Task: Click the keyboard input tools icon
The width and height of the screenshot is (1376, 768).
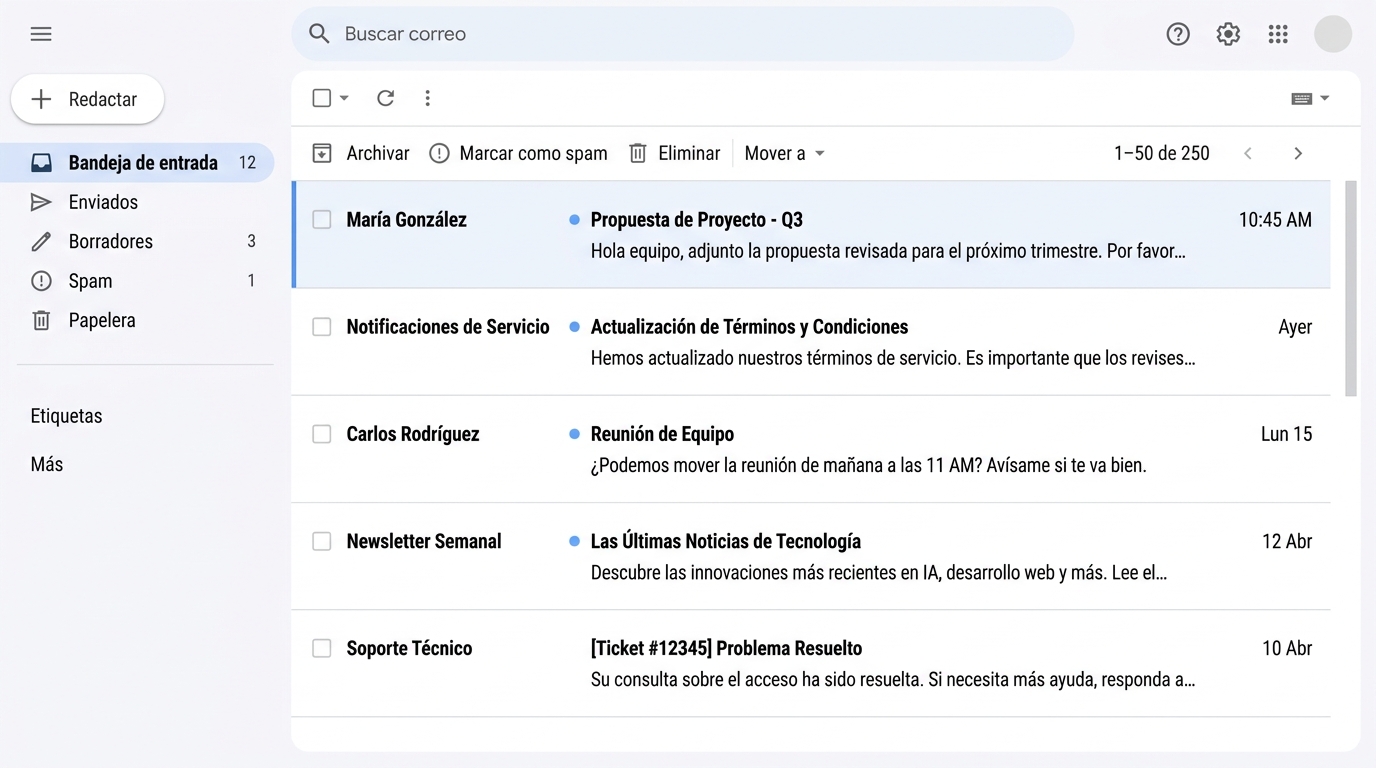Action: click(x=1301, y=99)
